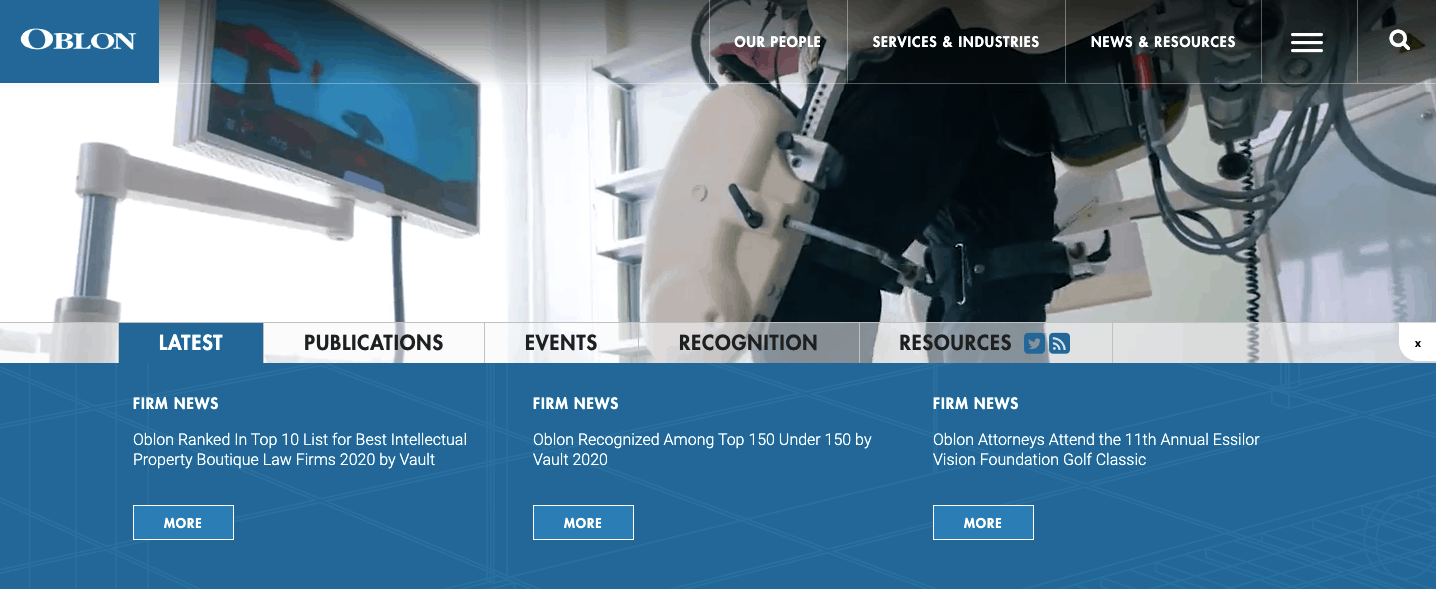Viewport: 1436px width, 589px height.
Task: Switch to the Resources tab
Action: (x=955, y=343)
